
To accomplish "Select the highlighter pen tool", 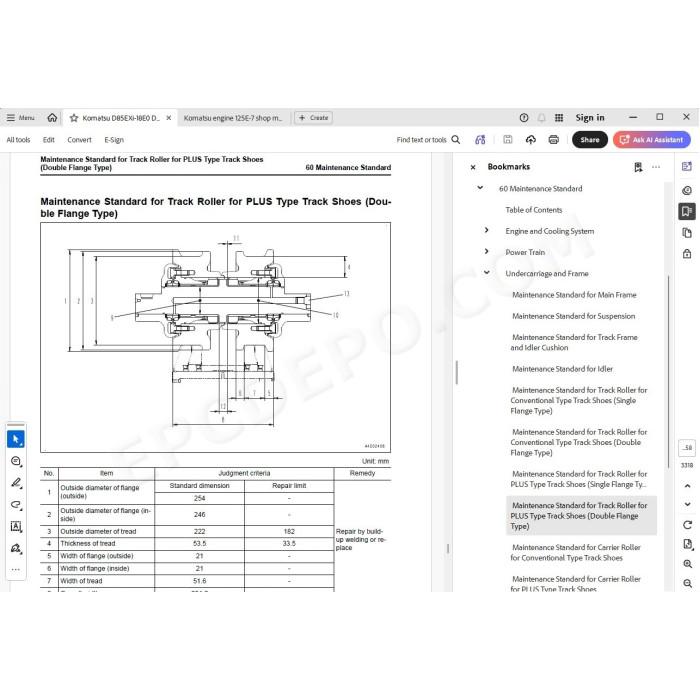I will [16, 483].
